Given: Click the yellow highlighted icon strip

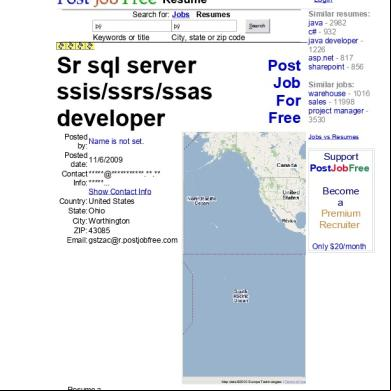Looking at the screenshot, I should coord(75,46).
